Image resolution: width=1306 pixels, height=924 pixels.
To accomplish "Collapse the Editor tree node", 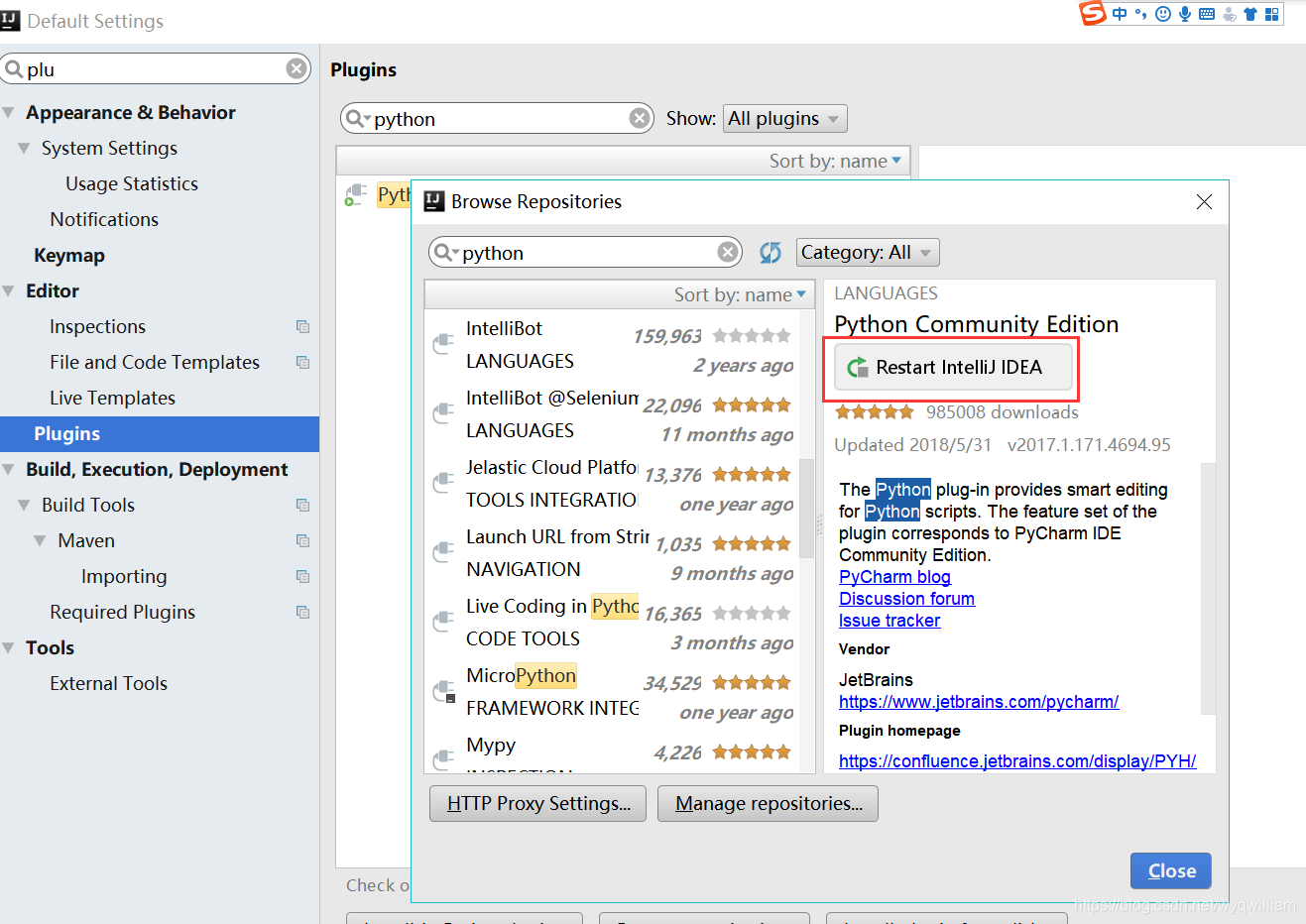I will tap(9, 291).
